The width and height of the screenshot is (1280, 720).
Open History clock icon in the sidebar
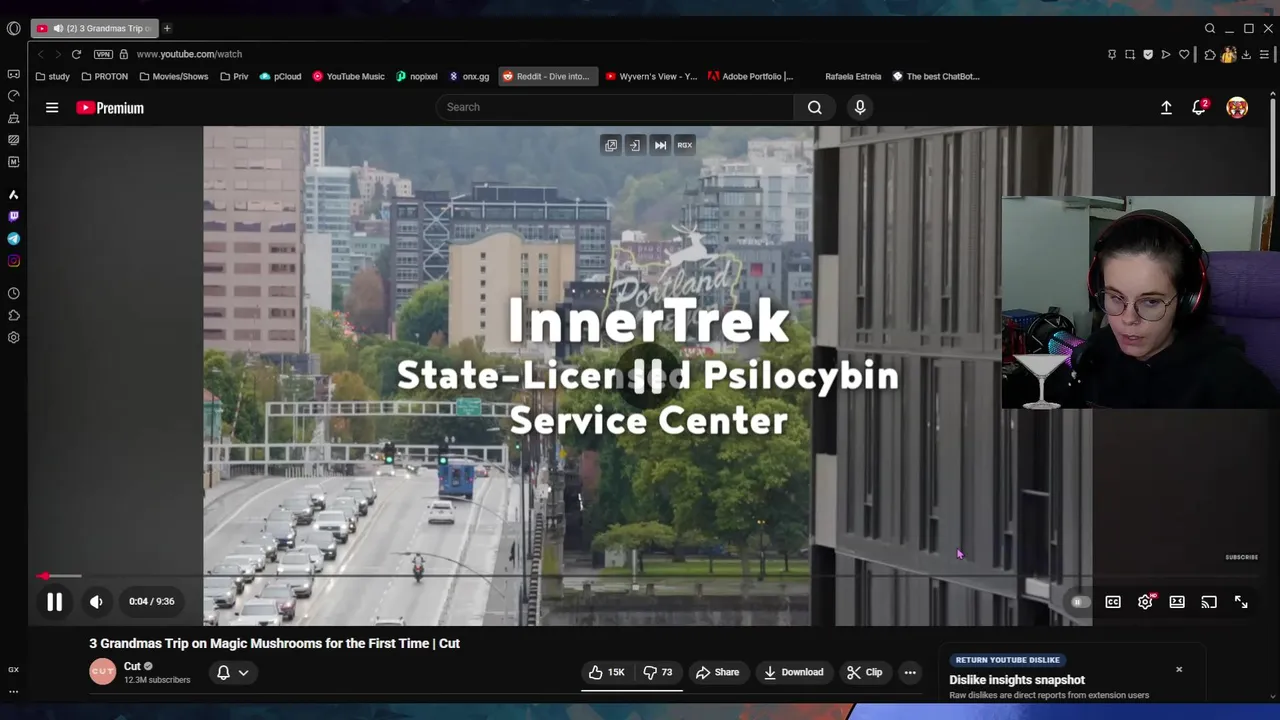coord(13,293)
